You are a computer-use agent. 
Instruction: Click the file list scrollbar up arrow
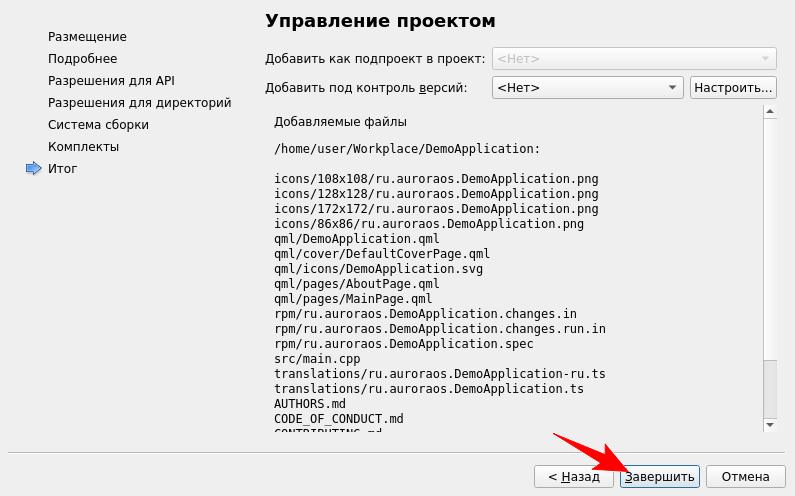(769, 111)
